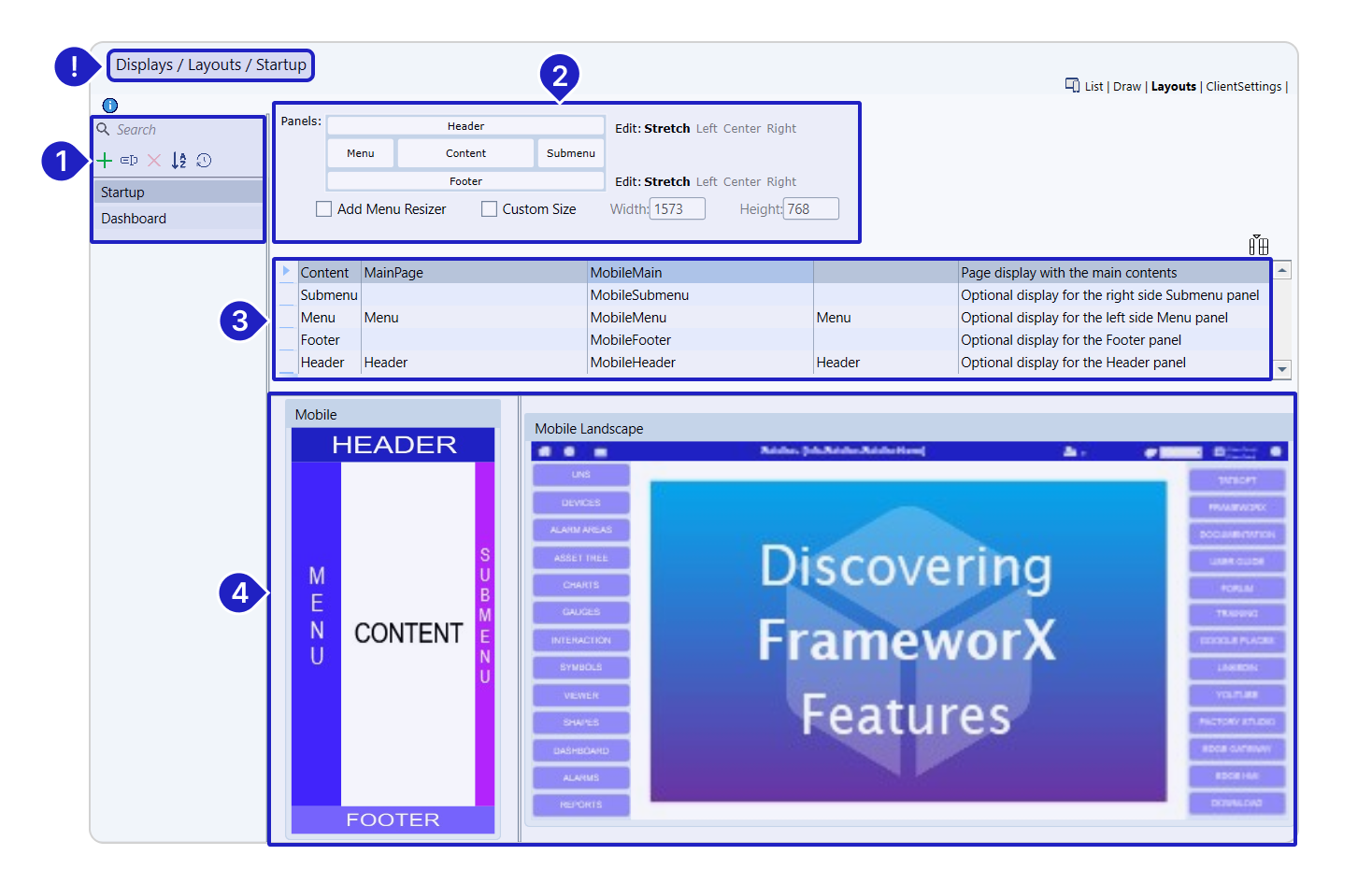Viewport: 1372px width, 884px height.
Task: Toggle the Custom Size checkbox
Action: click(489, 209)
